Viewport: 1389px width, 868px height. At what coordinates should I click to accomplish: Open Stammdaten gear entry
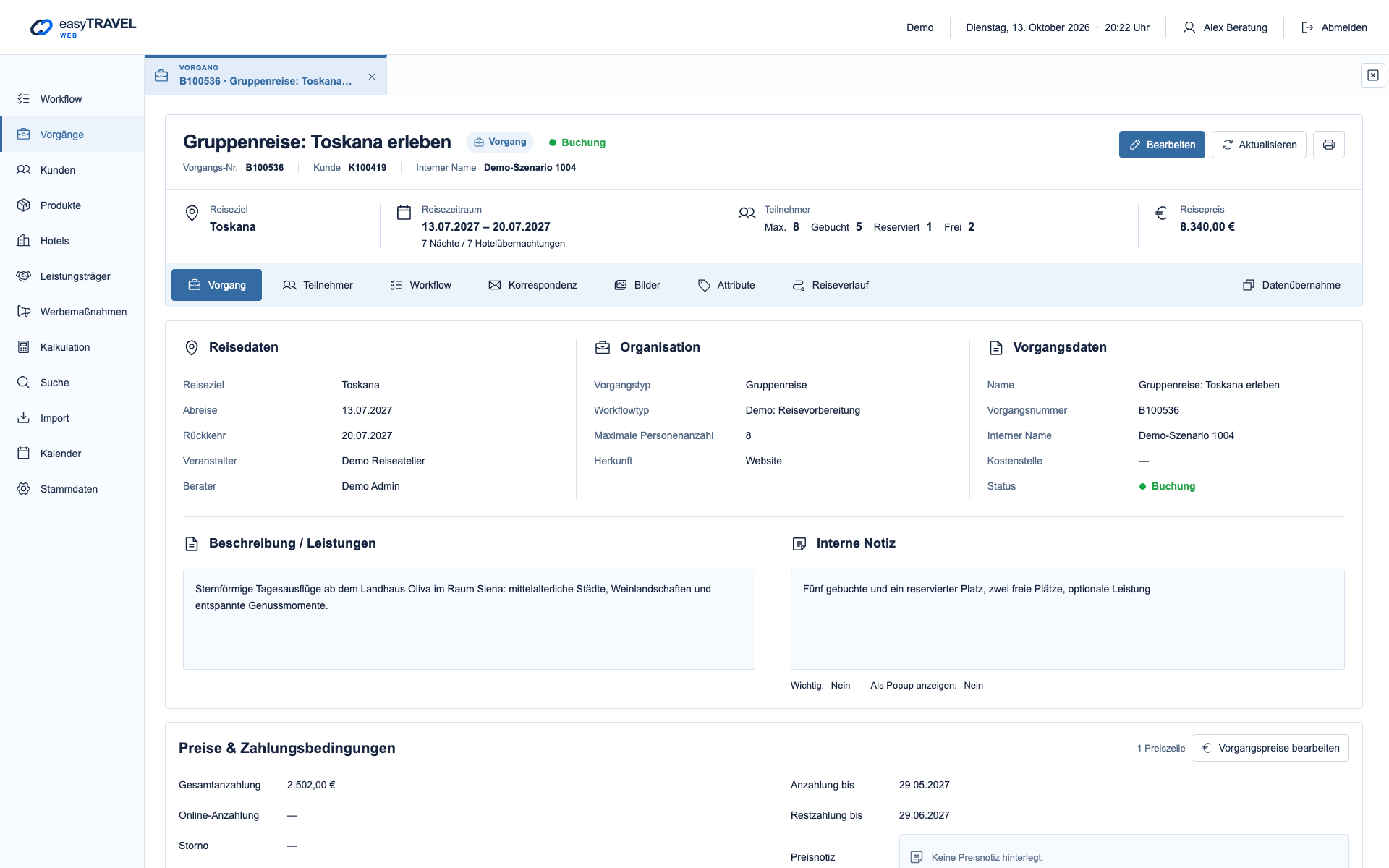(x=72, y=489)
